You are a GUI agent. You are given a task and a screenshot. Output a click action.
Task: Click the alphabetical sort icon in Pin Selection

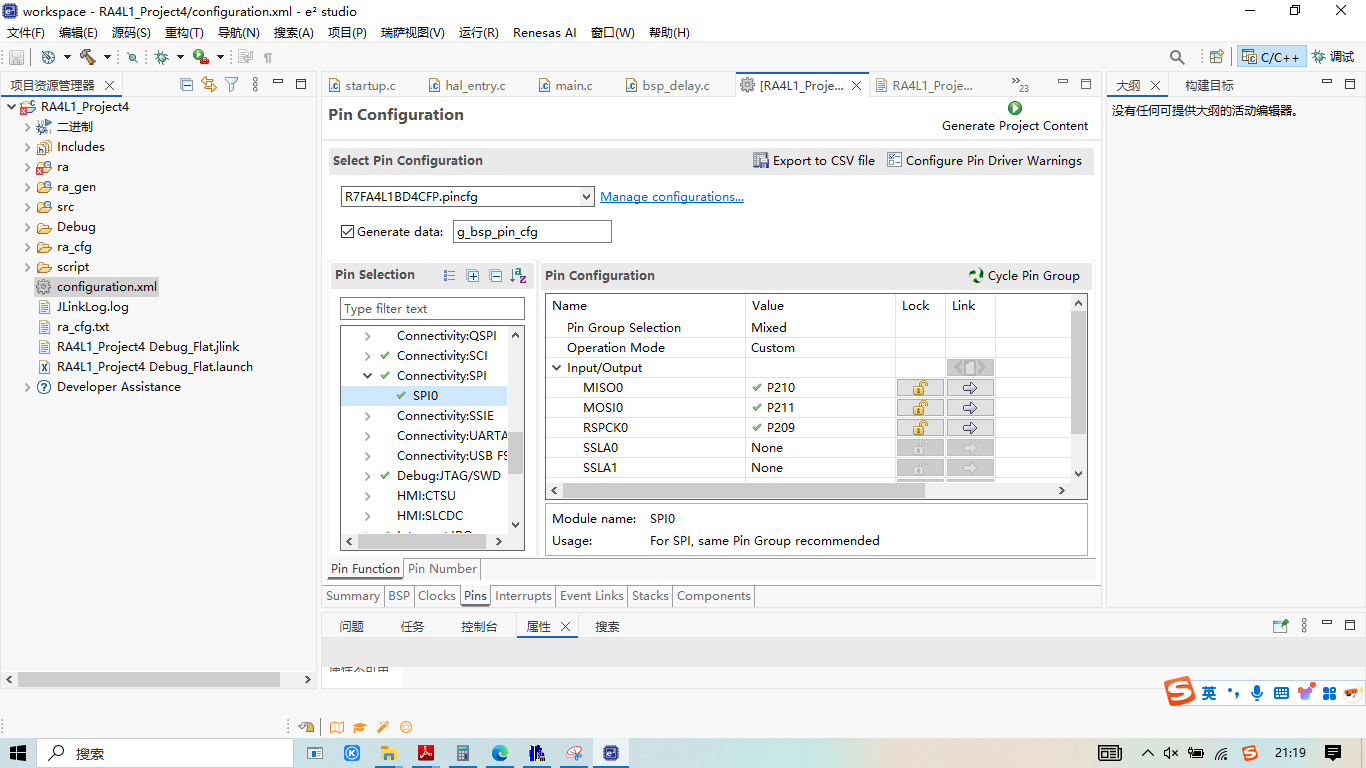pyautogui.click(x=518, y=276)
